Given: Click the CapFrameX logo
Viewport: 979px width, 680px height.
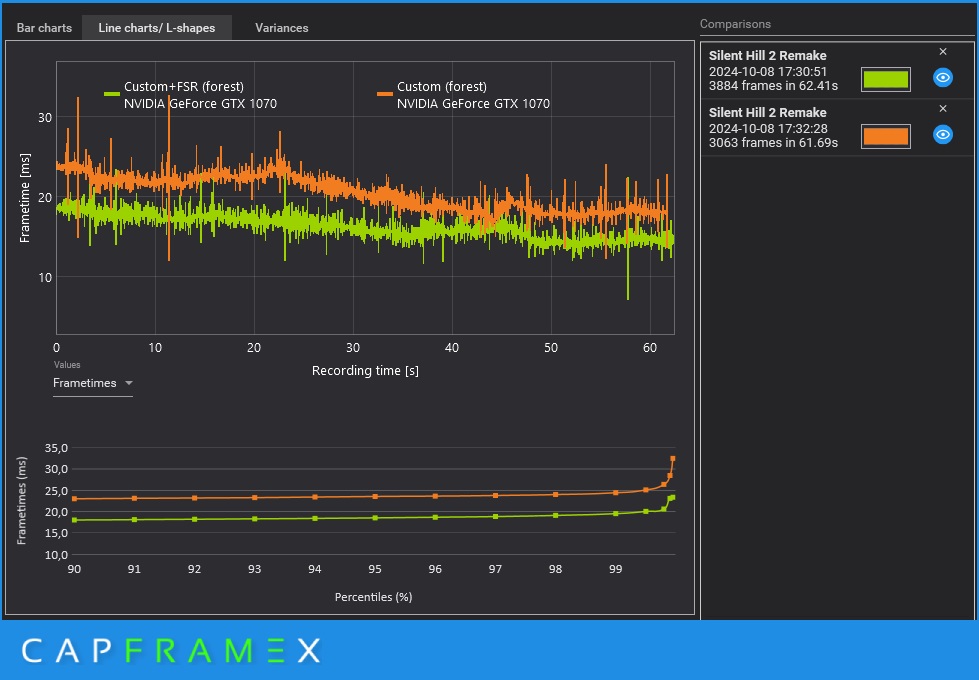Looking at the screenshot, I should (x=171, y=651).
